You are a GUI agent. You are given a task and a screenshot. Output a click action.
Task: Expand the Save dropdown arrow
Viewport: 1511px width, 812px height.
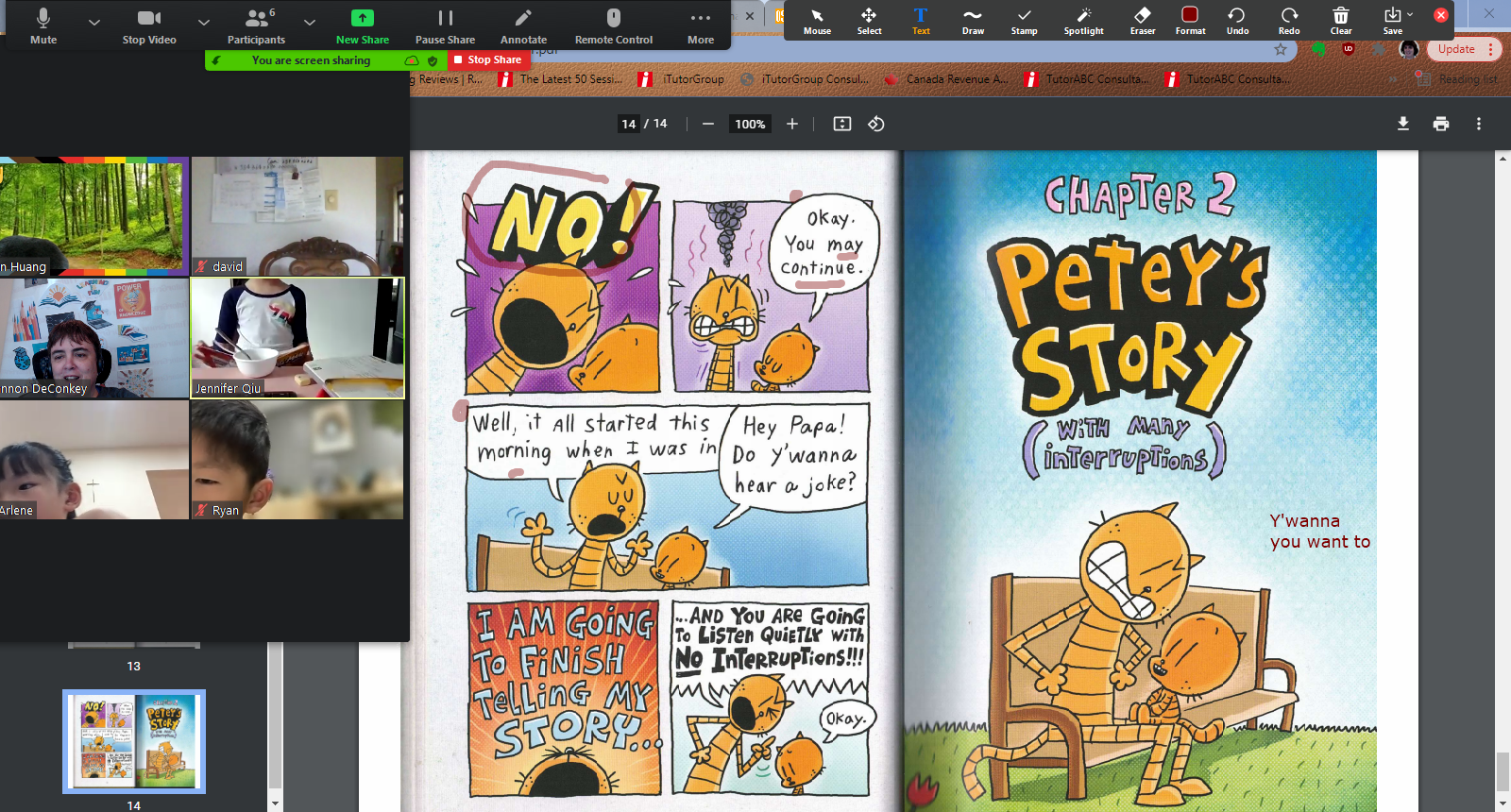[x=1410, y=15]
